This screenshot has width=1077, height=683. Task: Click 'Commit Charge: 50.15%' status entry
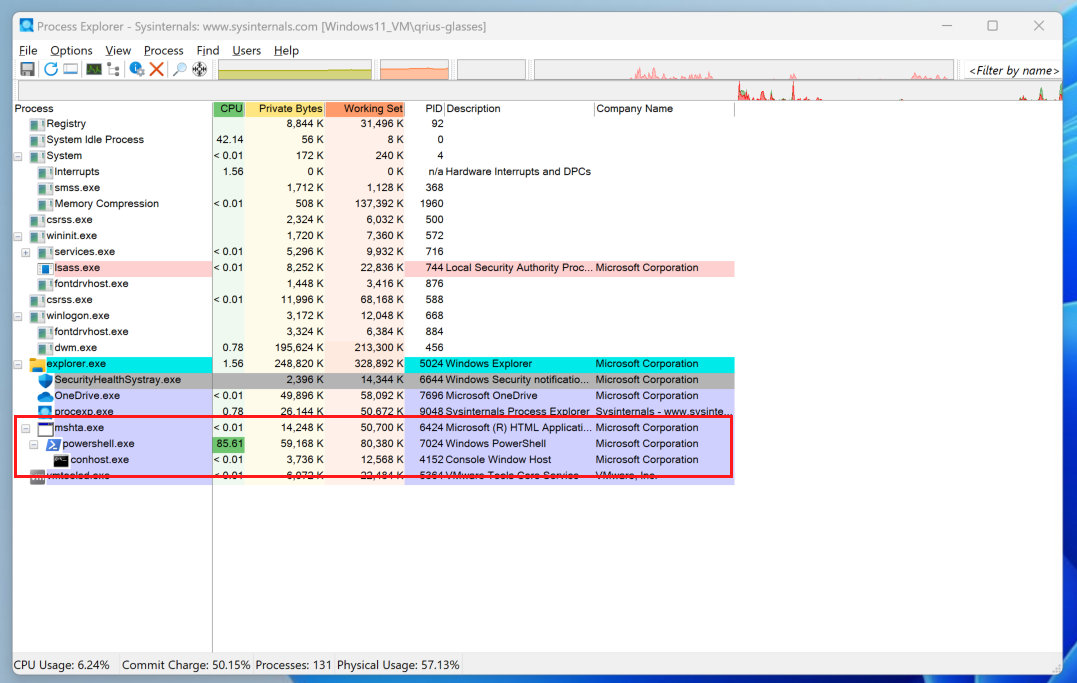coord(186,666)
